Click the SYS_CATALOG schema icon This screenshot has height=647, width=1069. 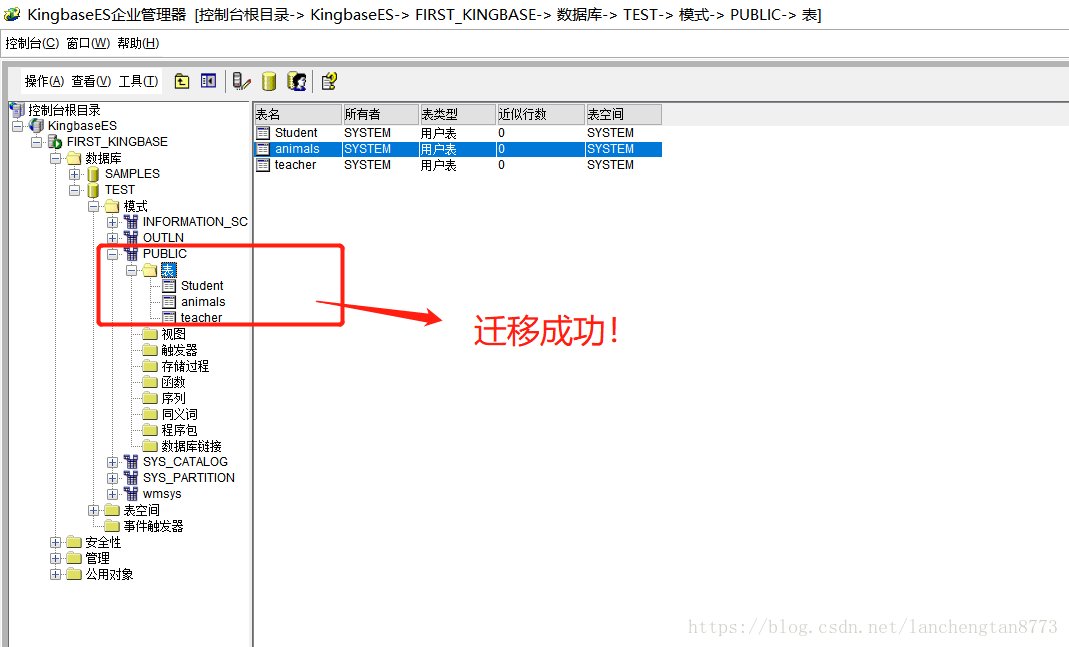pos(131,462)
